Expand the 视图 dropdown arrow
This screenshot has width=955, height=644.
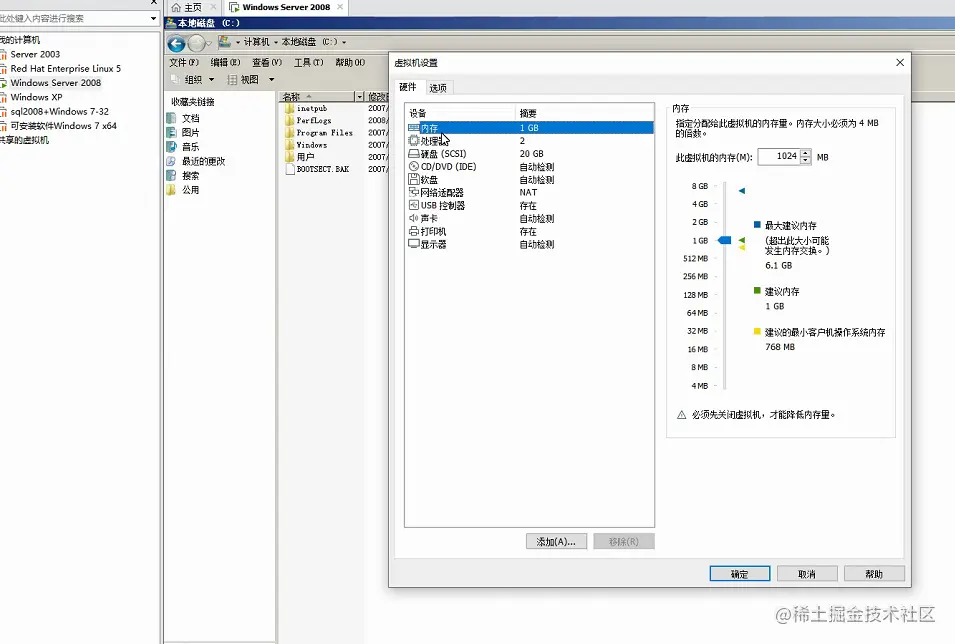click(272, 80)
